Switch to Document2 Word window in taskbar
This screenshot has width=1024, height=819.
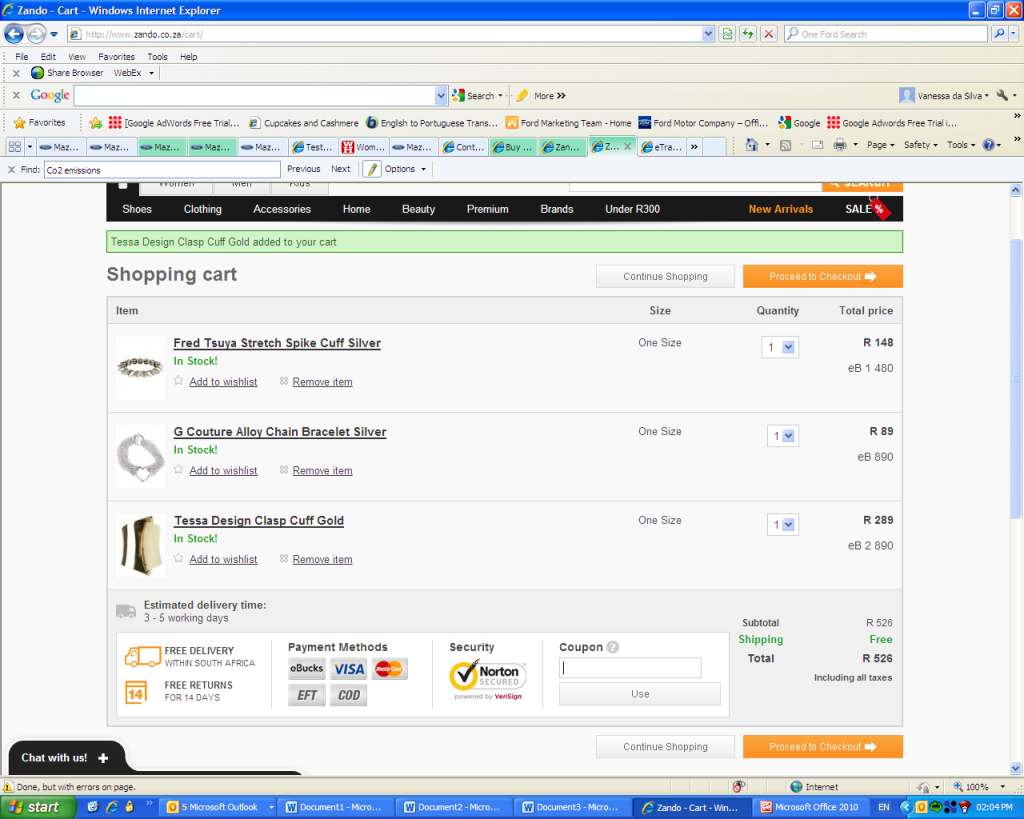click(455, 807)
